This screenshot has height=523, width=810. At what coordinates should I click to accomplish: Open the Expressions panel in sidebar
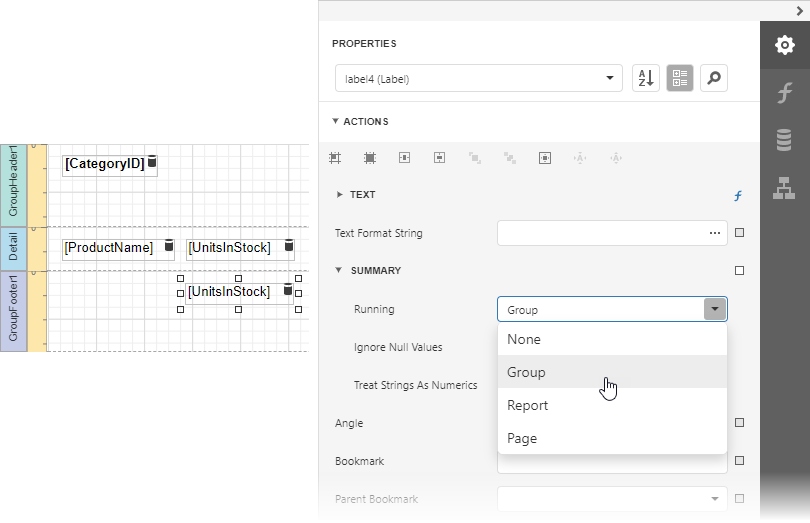(x=785, y=93)
